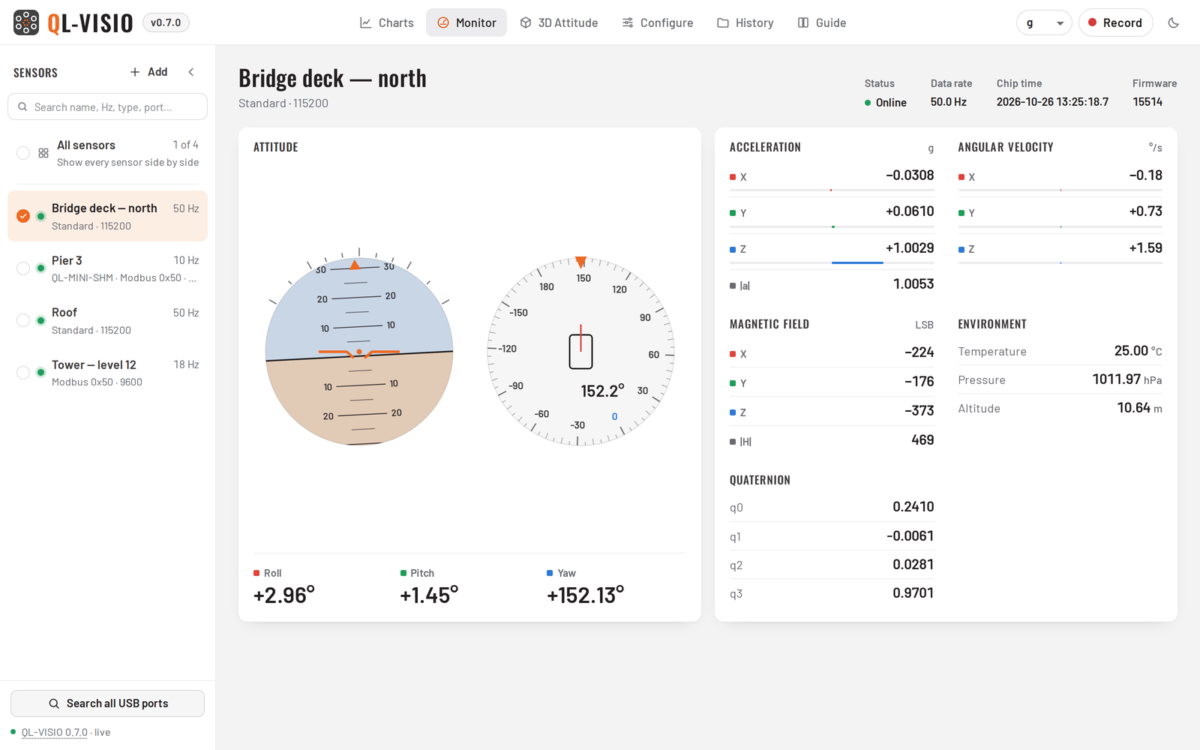Focus the sensor search field
Image resolution: width=1200 pixels, height=750 pixels.
[108, 107]
